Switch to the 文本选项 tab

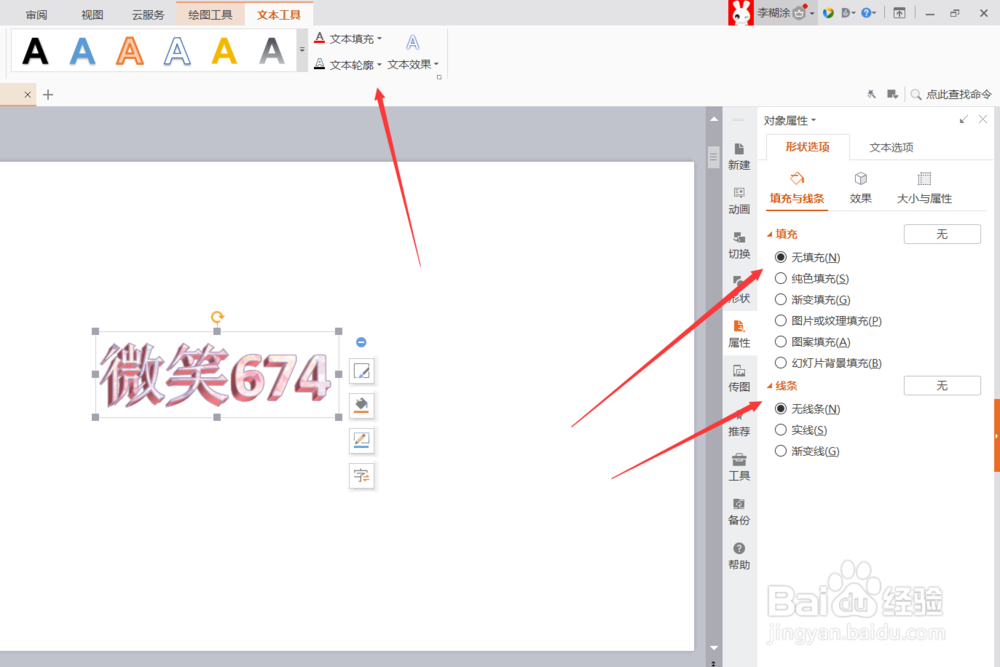click(x=890, y=146)
